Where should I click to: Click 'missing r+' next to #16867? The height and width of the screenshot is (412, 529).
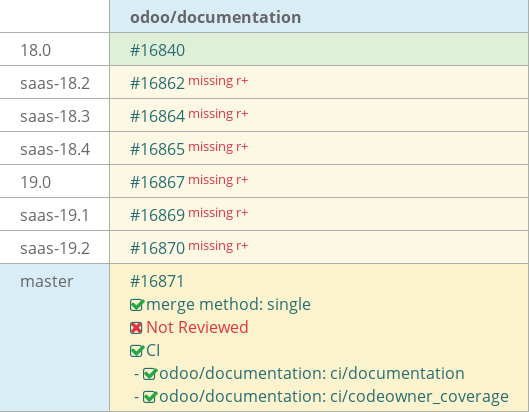[218, 180]
